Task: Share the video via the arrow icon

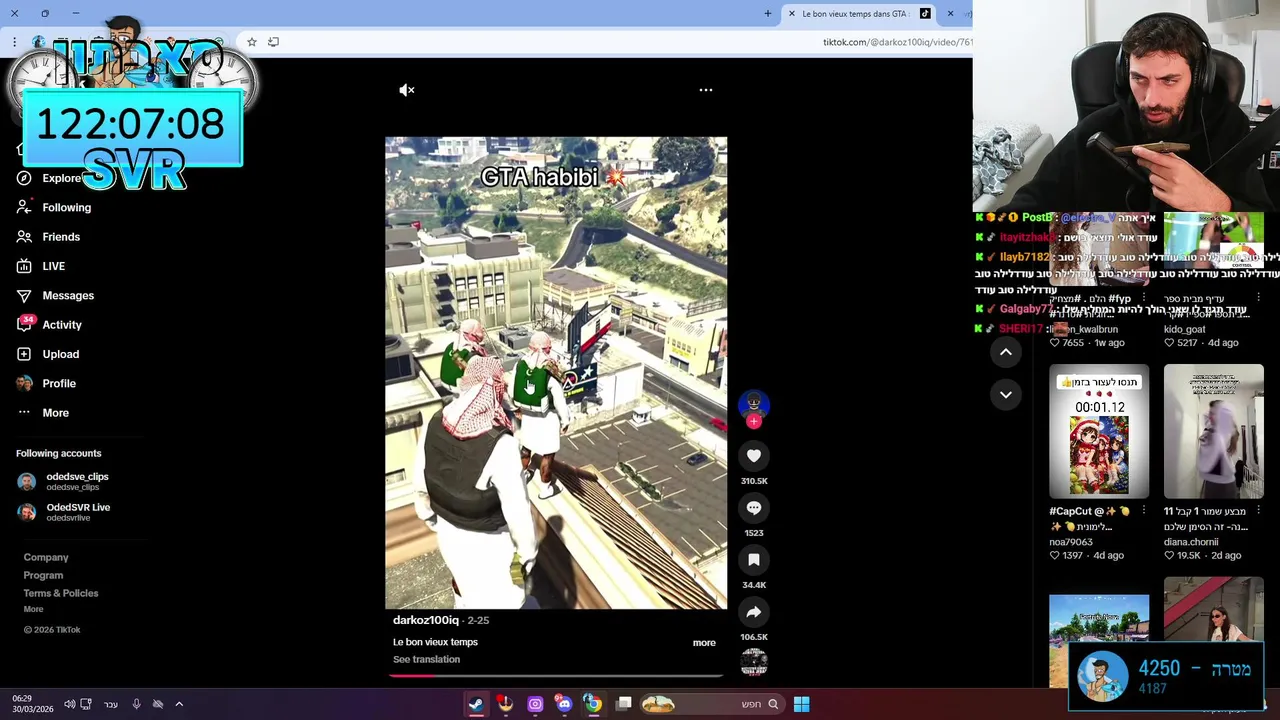Action: (754, 612)
